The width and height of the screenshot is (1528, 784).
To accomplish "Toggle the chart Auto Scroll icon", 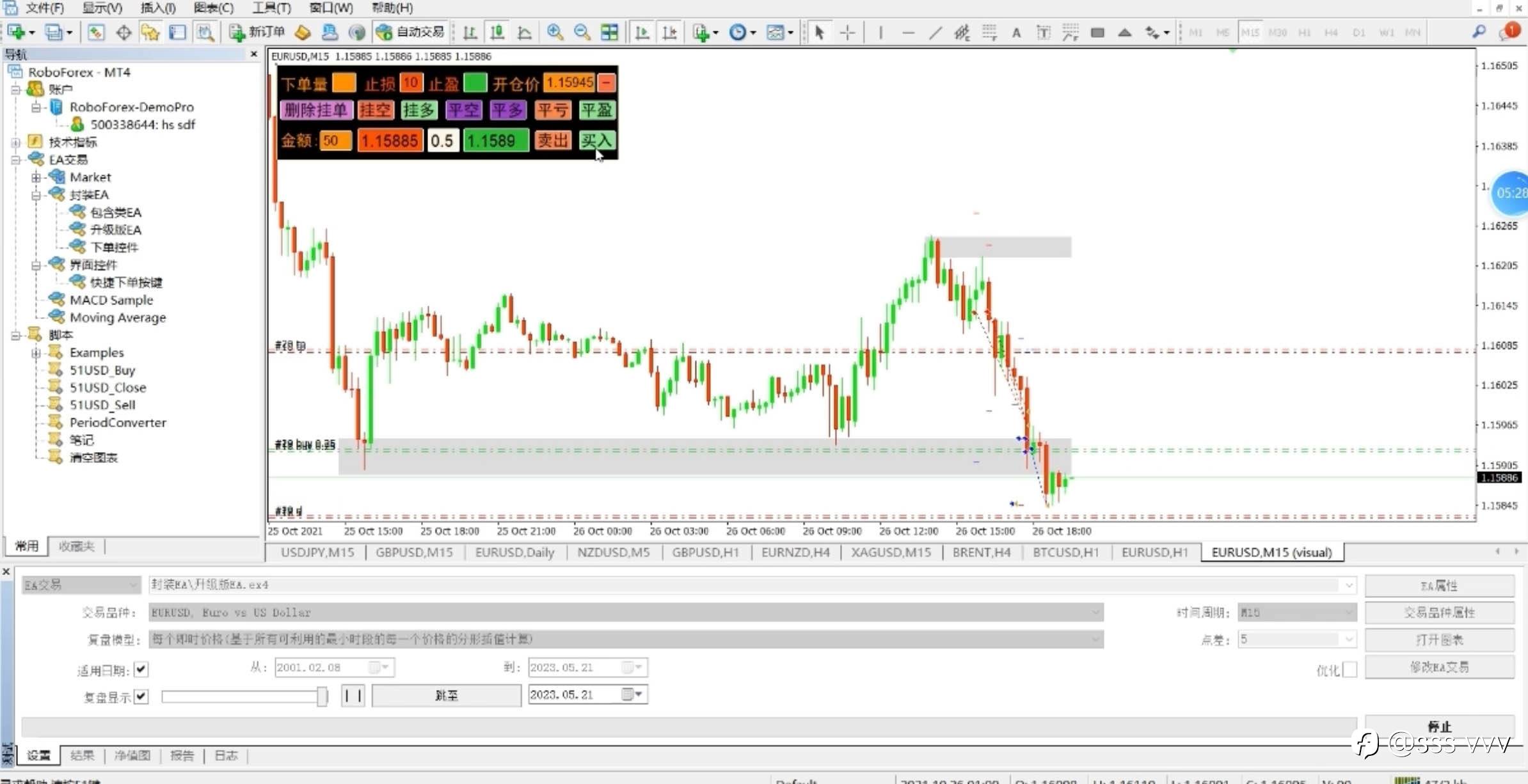I will [642, 32].
